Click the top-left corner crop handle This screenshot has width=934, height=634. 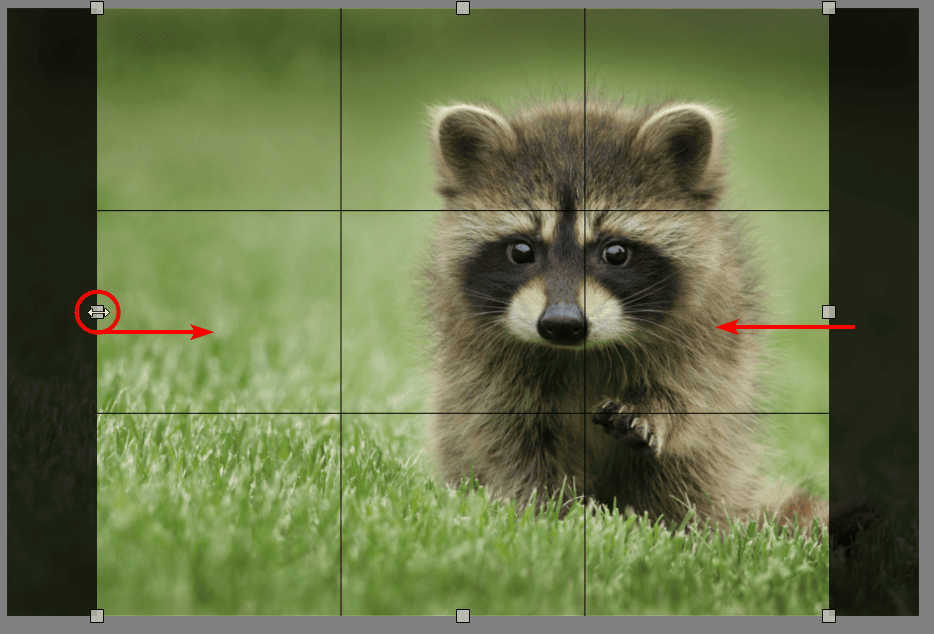[97, 9]
